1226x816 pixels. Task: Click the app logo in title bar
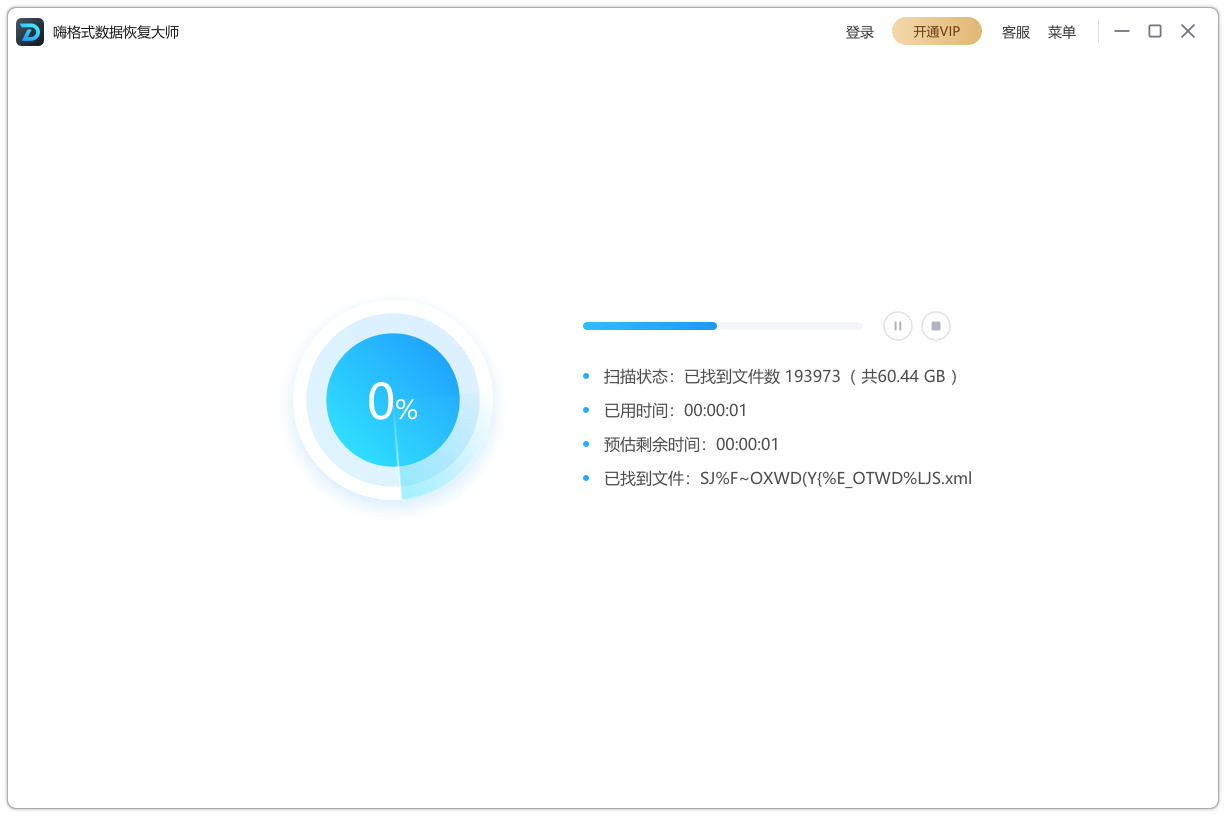(29, 31)
